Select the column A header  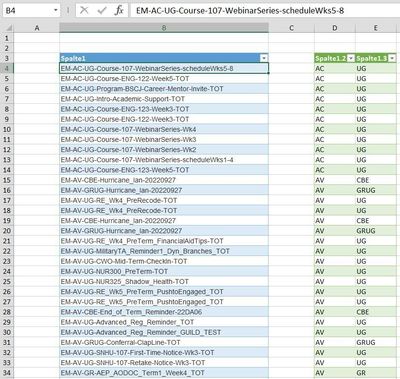37,28
